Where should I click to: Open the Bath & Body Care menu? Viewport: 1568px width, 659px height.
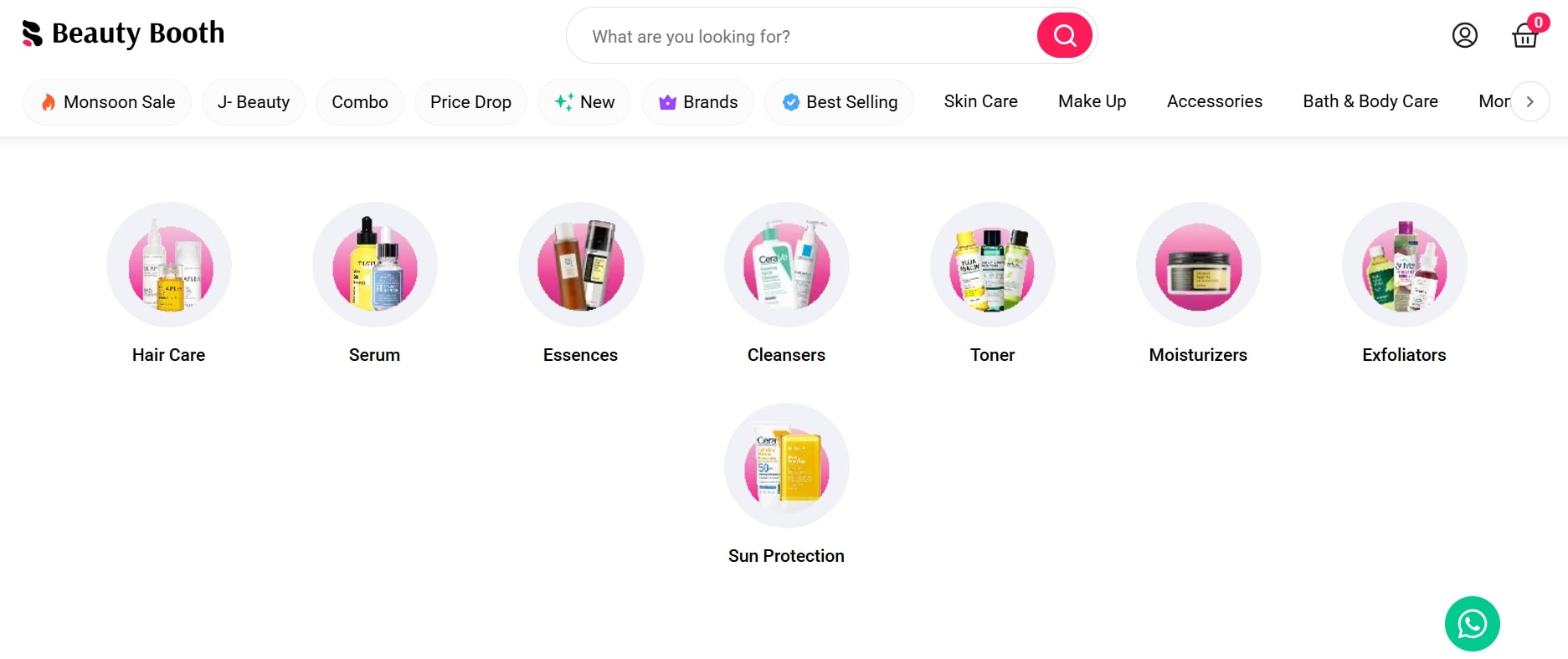(1370, 101)
